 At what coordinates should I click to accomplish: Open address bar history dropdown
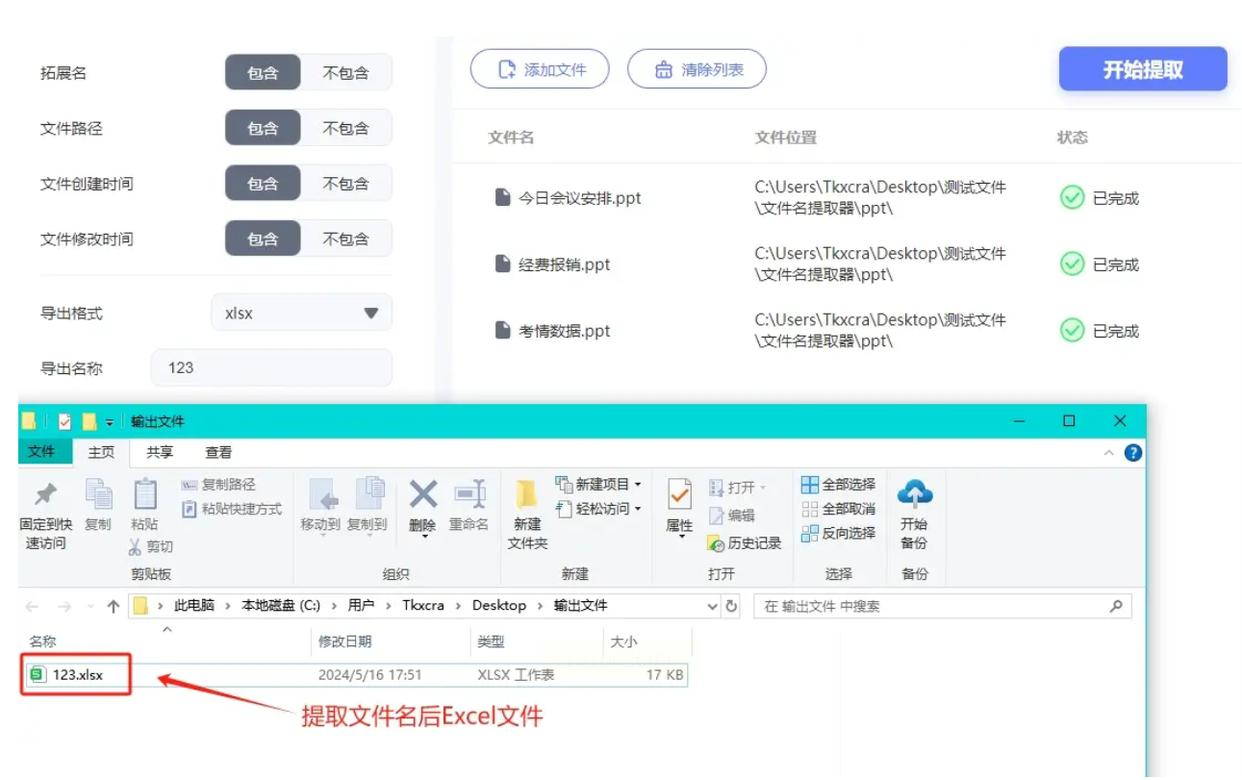pos(712,606)
